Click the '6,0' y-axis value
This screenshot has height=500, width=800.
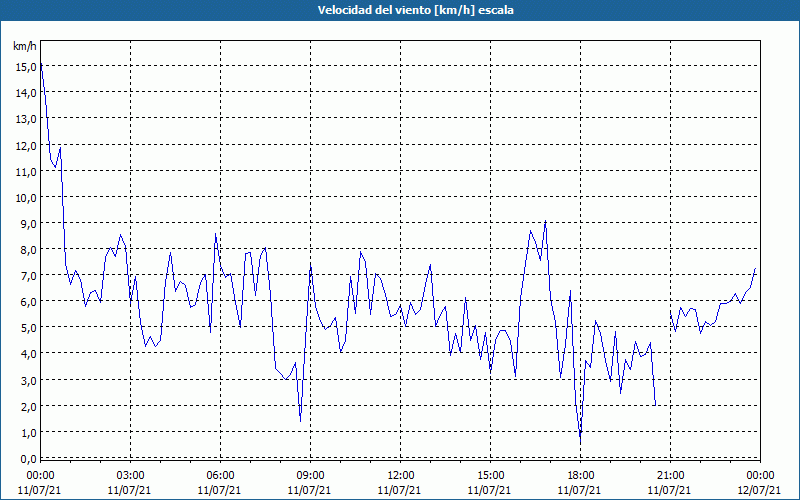28,302
